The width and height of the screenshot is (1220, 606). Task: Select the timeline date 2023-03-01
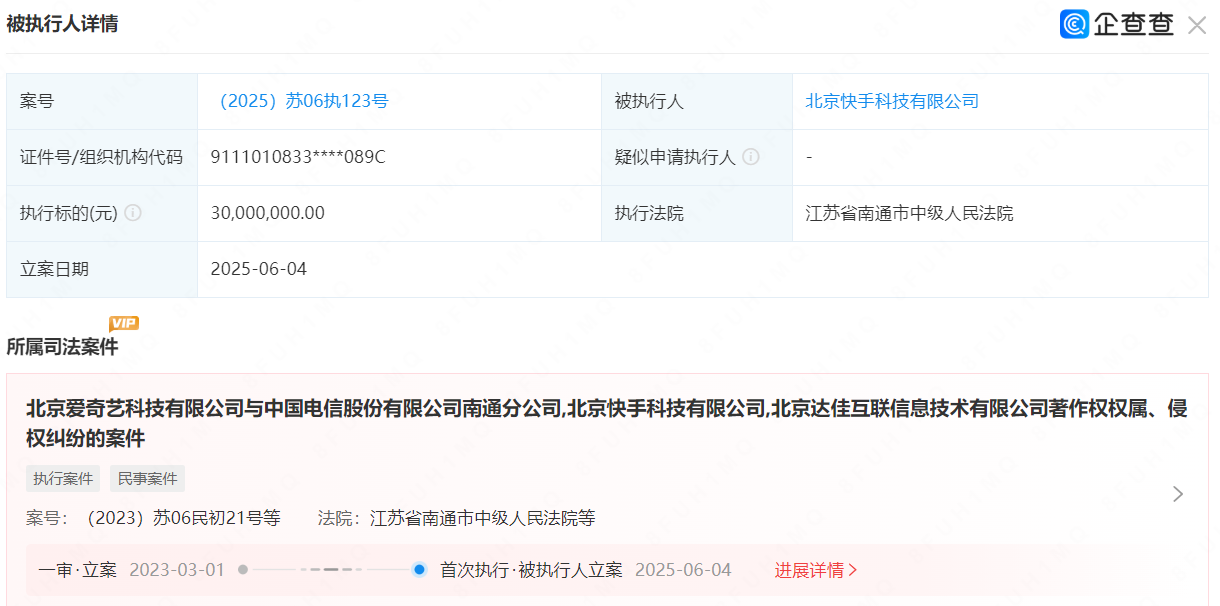[x=177, y=570]
